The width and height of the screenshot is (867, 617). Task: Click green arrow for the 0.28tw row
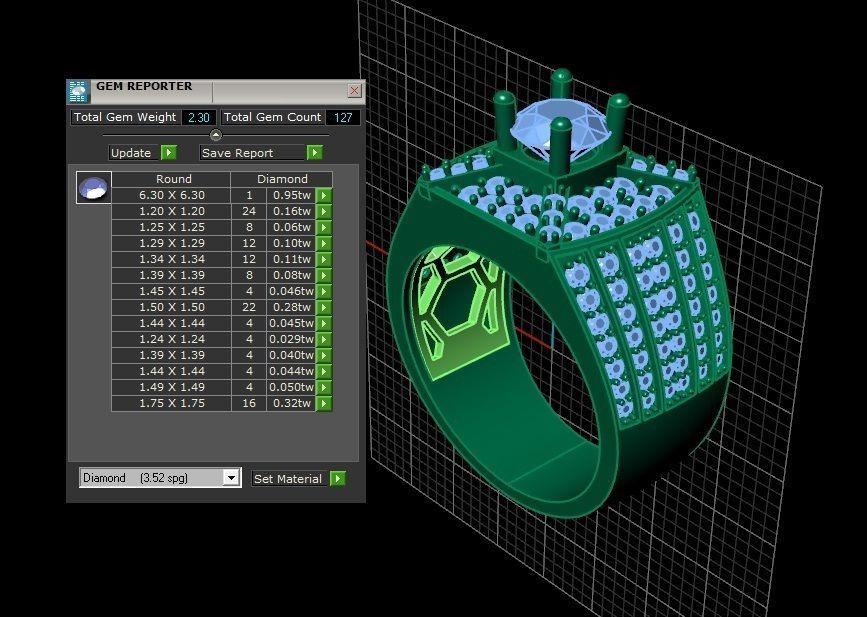pyautogui.click(x=324, y=307)
